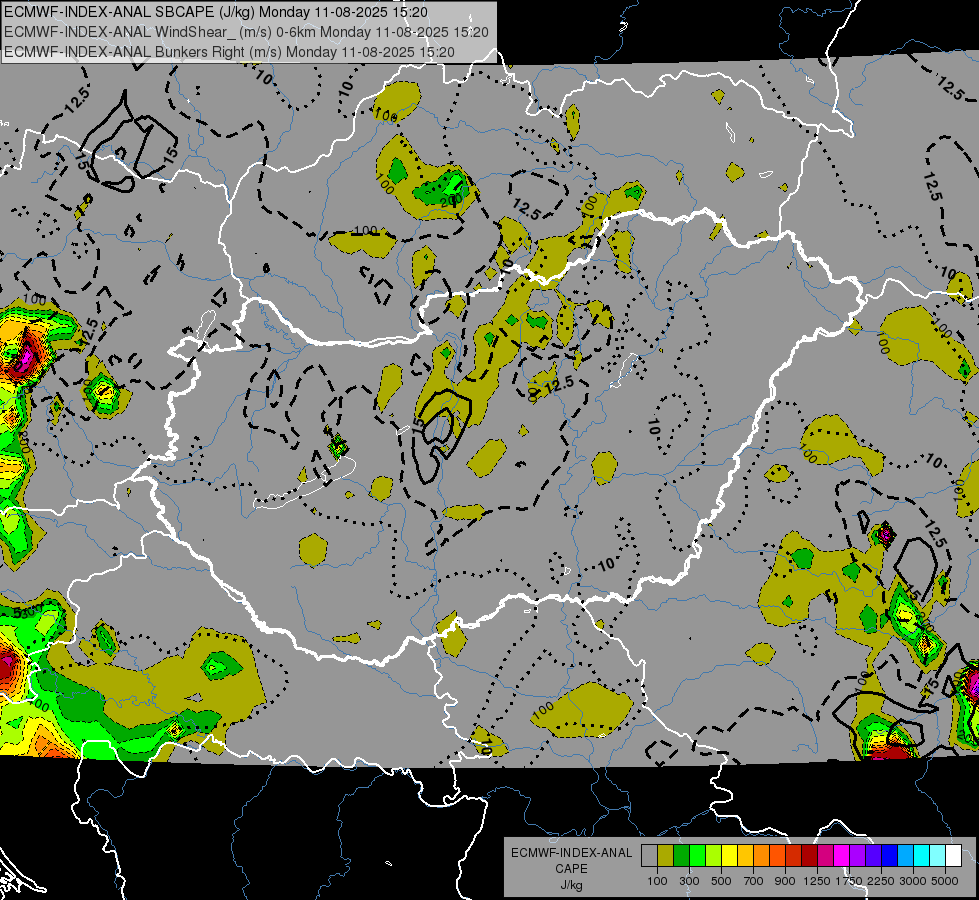Click the CAPE label in the legend

pyautogui.click(x=571, y=868)
